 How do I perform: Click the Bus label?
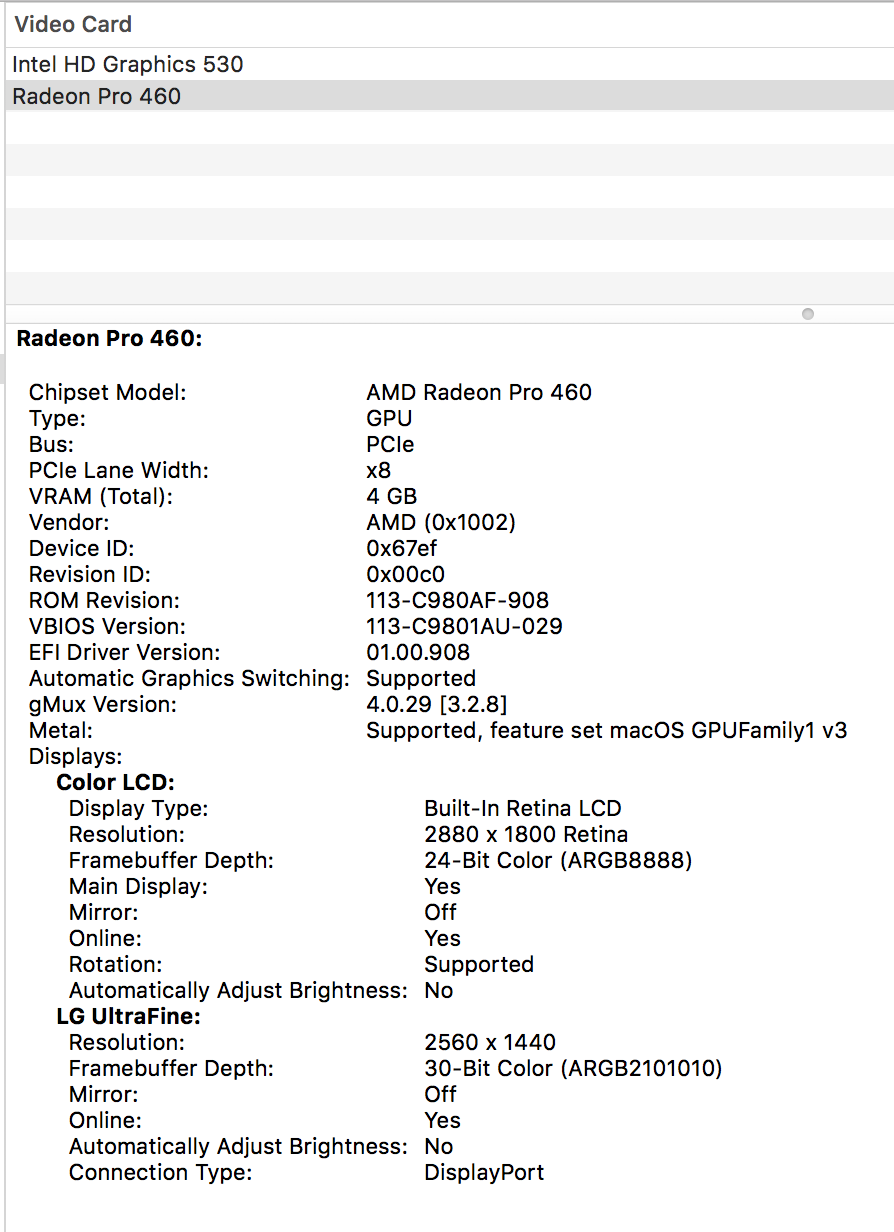click(51, 444)
